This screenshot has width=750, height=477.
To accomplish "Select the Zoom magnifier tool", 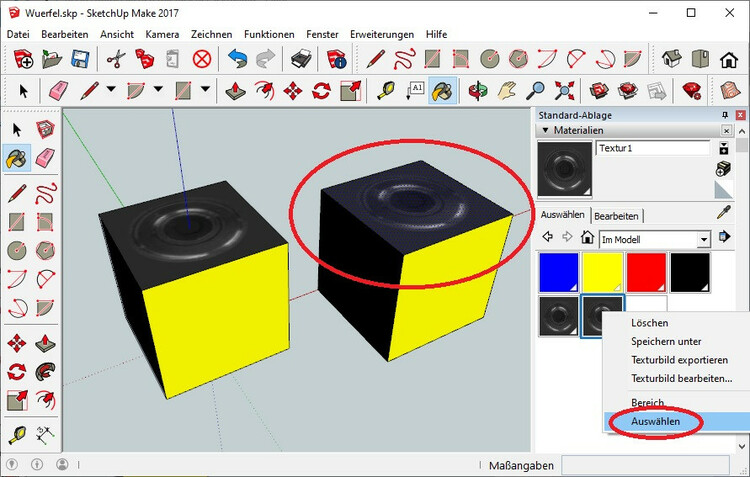I will tap(537, 91).
